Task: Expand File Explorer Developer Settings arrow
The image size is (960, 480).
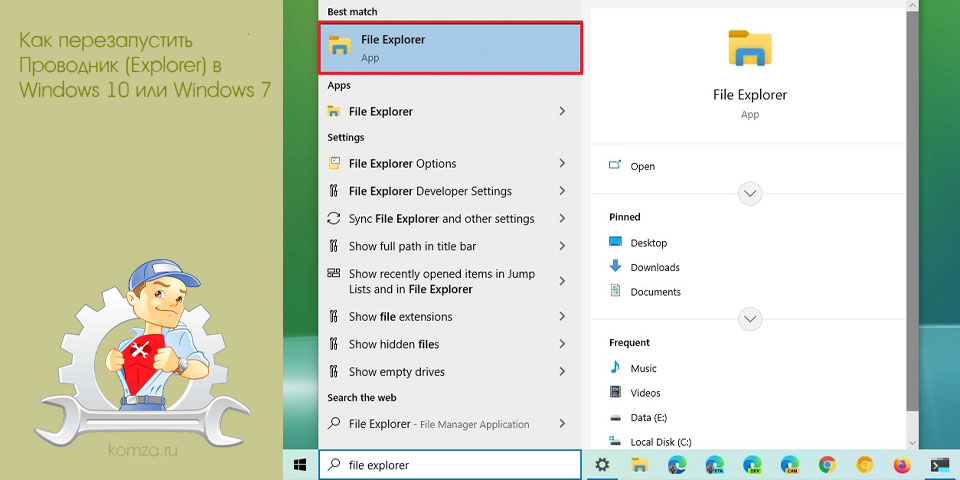Action: click(x=562, y=191)
